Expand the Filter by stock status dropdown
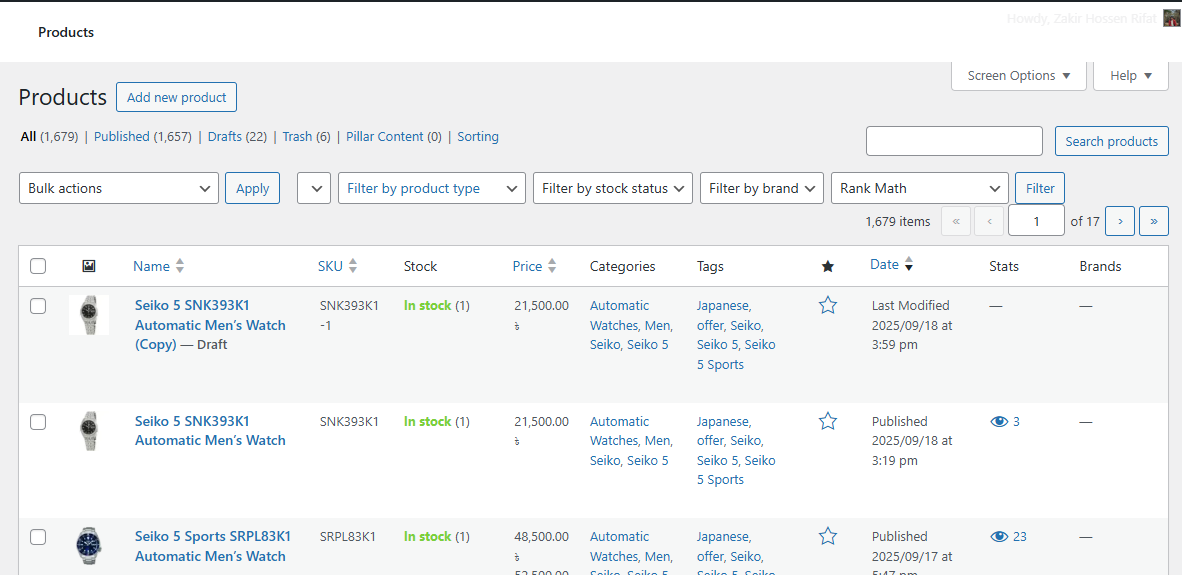Viewport: 1182px width, 575px height. click(x=613, y=188)
